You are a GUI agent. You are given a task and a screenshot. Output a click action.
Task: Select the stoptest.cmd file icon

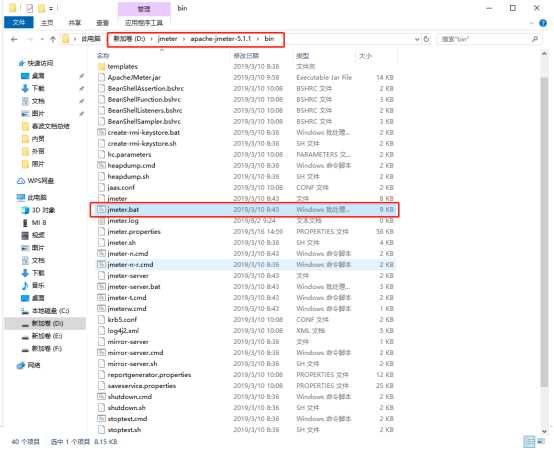pos(101,419)
